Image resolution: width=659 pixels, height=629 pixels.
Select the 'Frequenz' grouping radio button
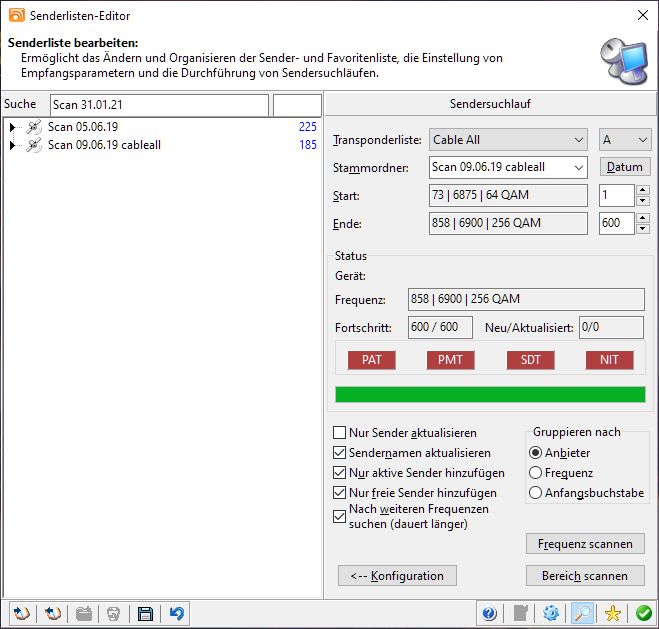tap(536, 473)
